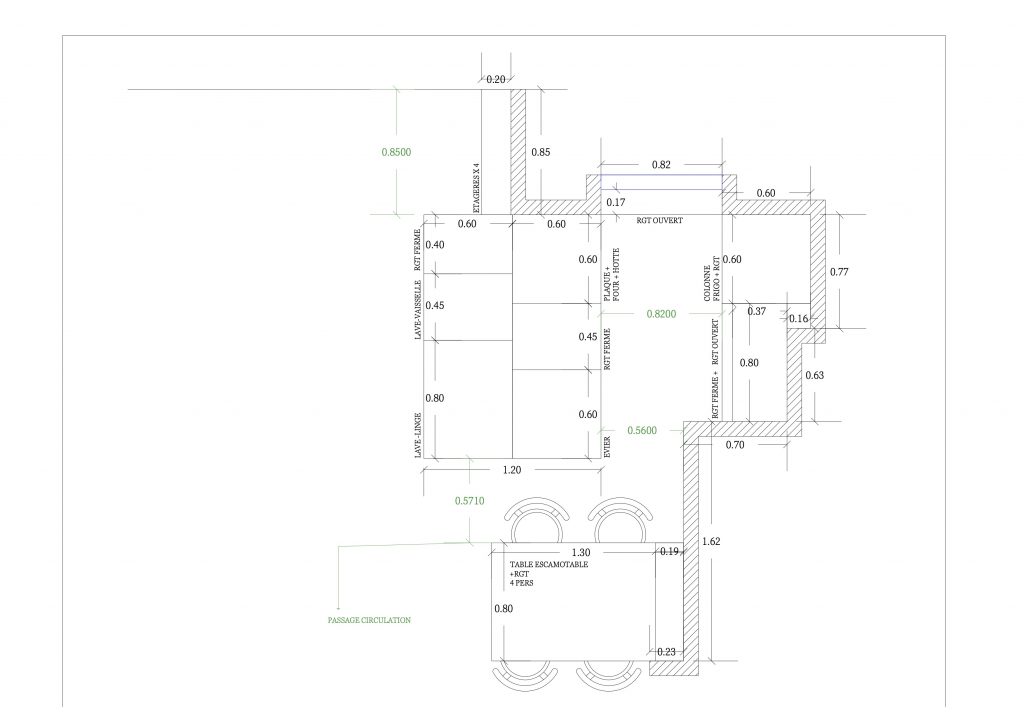Click the green 0.5600 dimension
1024x724 pixels.
(x=642, y=430)
